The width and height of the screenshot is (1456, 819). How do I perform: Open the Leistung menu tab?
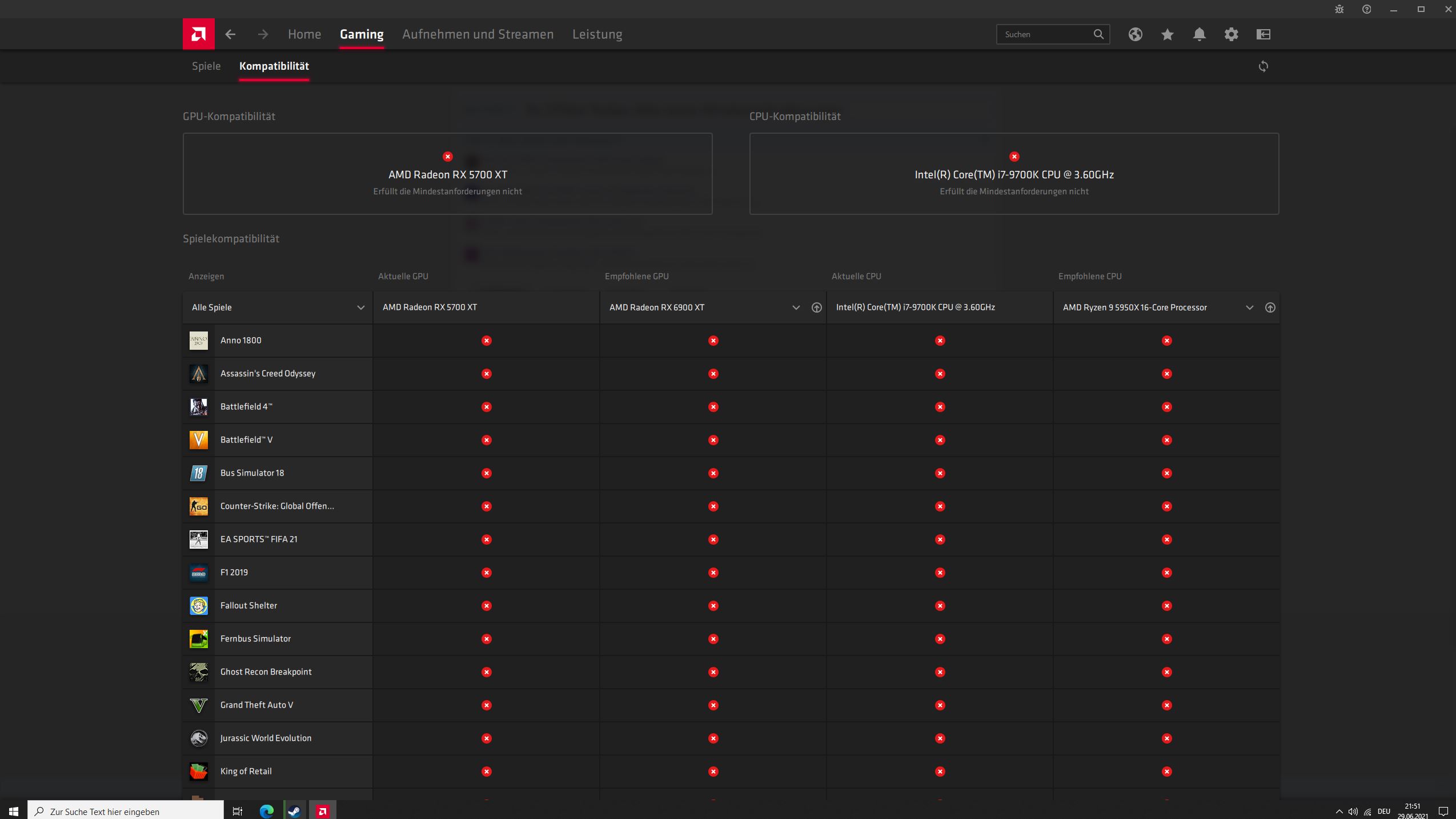[x=597, y=34]
